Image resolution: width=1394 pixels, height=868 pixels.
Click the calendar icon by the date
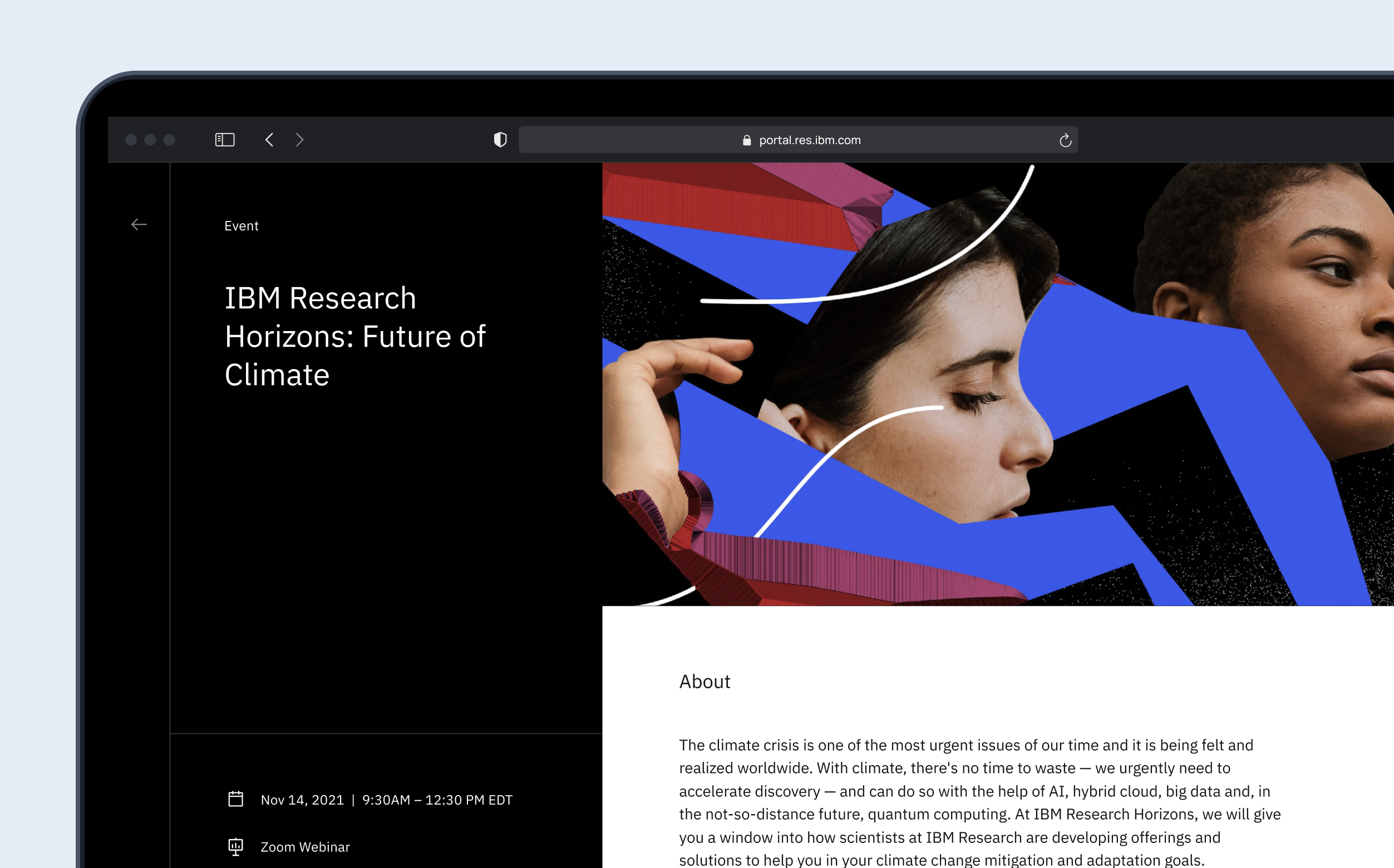point(235,799)
